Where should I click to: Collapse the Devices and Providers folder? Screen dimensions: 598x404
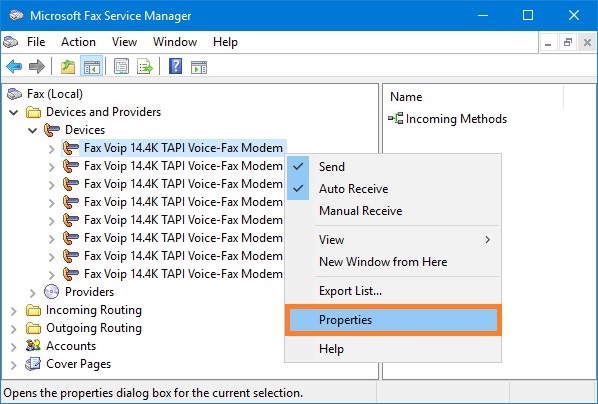[x=14, y=112]
